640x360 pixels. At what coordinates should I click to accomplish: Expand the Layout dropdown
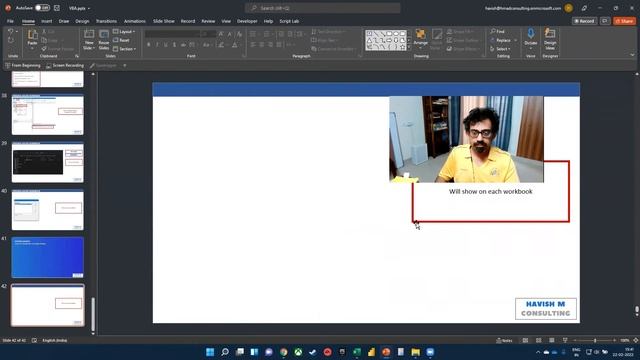[124, 31]
